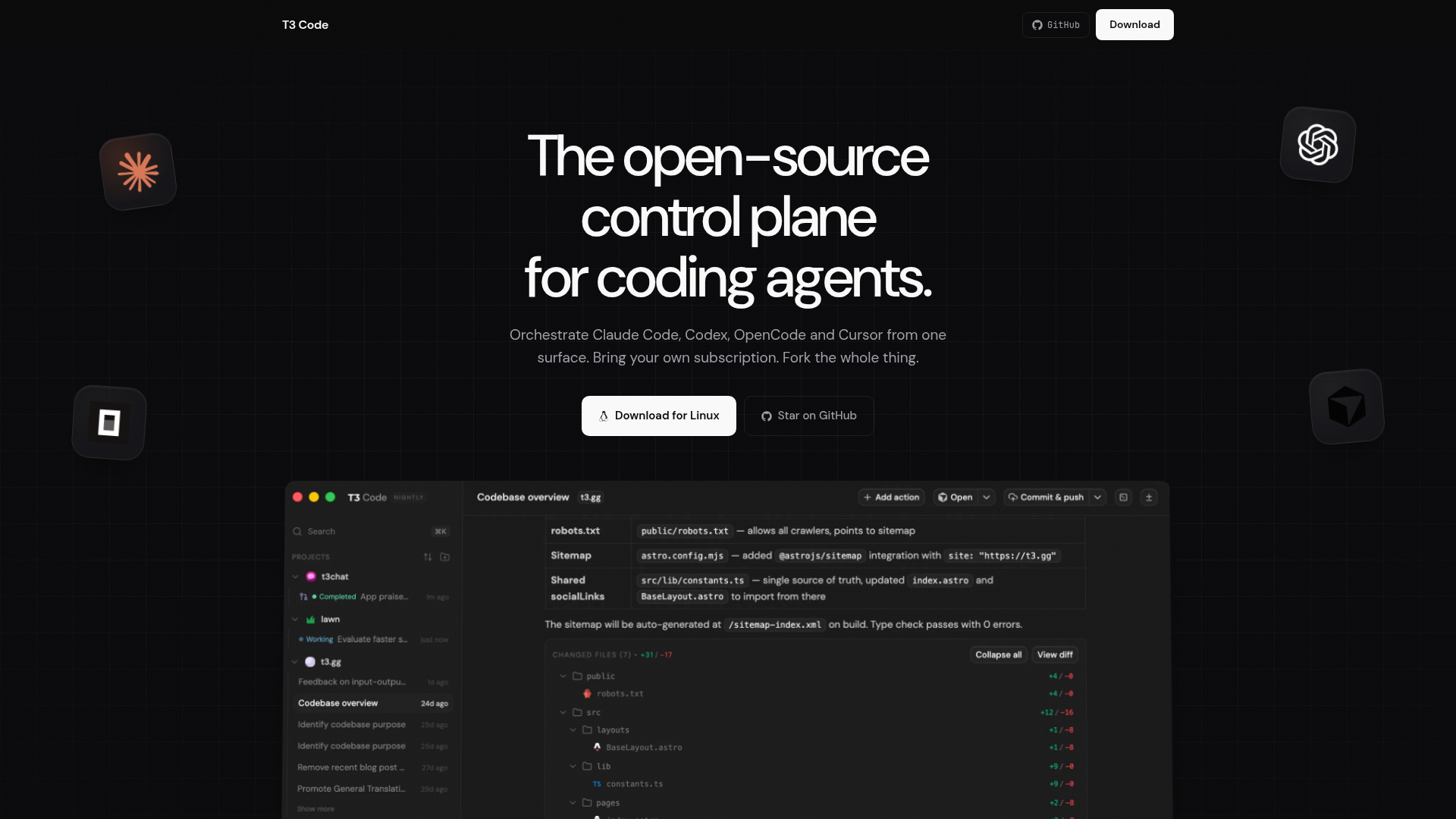
Task: Open the dropdown arrow next to Open
Action: pos(987,497)
